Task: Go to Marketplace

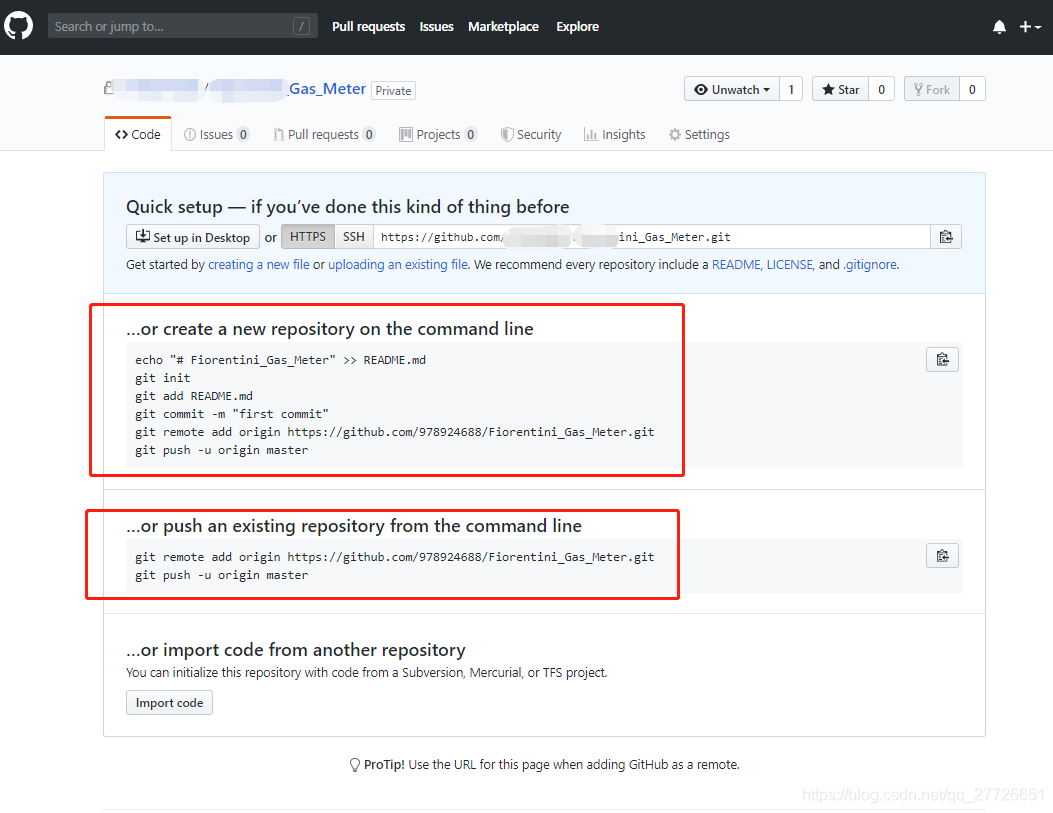Action: pos(503,27)
